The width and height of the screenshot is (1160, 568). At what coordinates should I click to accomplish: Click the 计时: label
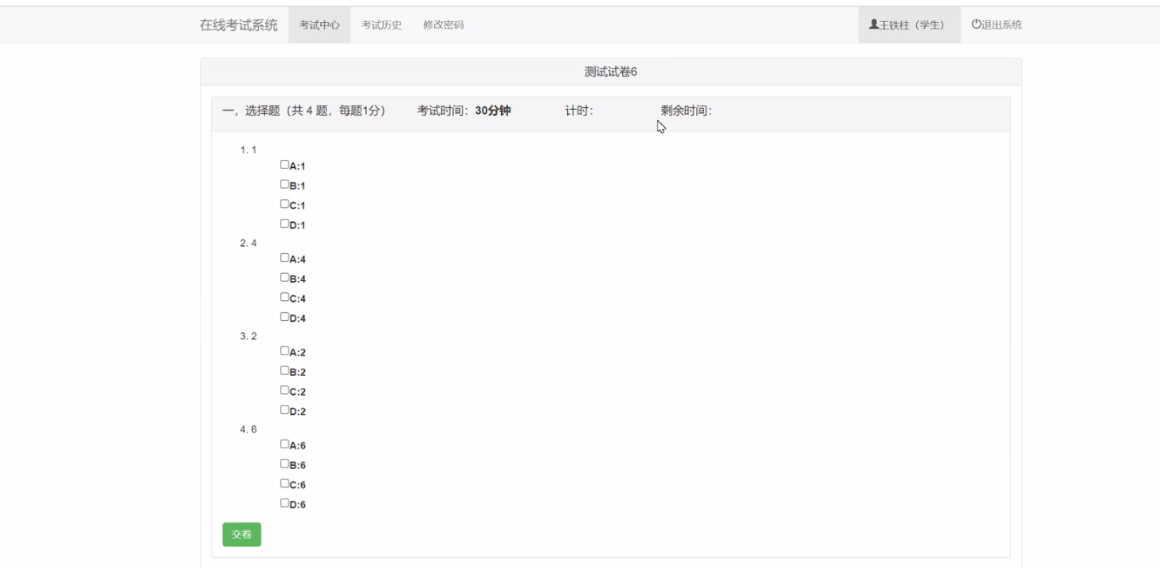point(579,111)
